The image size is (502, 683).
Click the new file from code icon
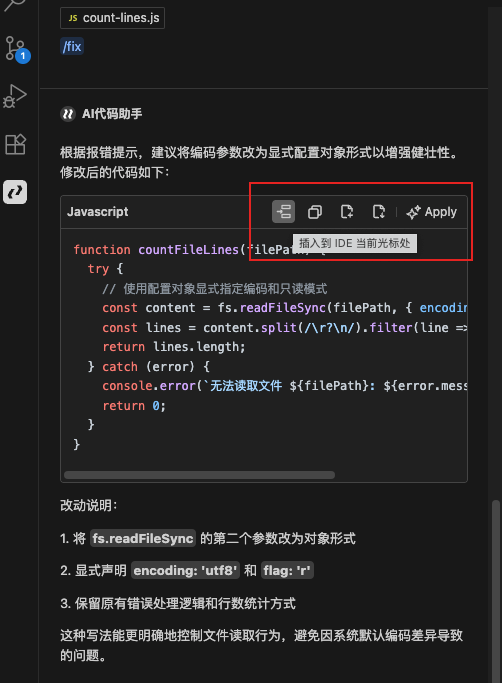pyautogui.click(x=347, y=212)
